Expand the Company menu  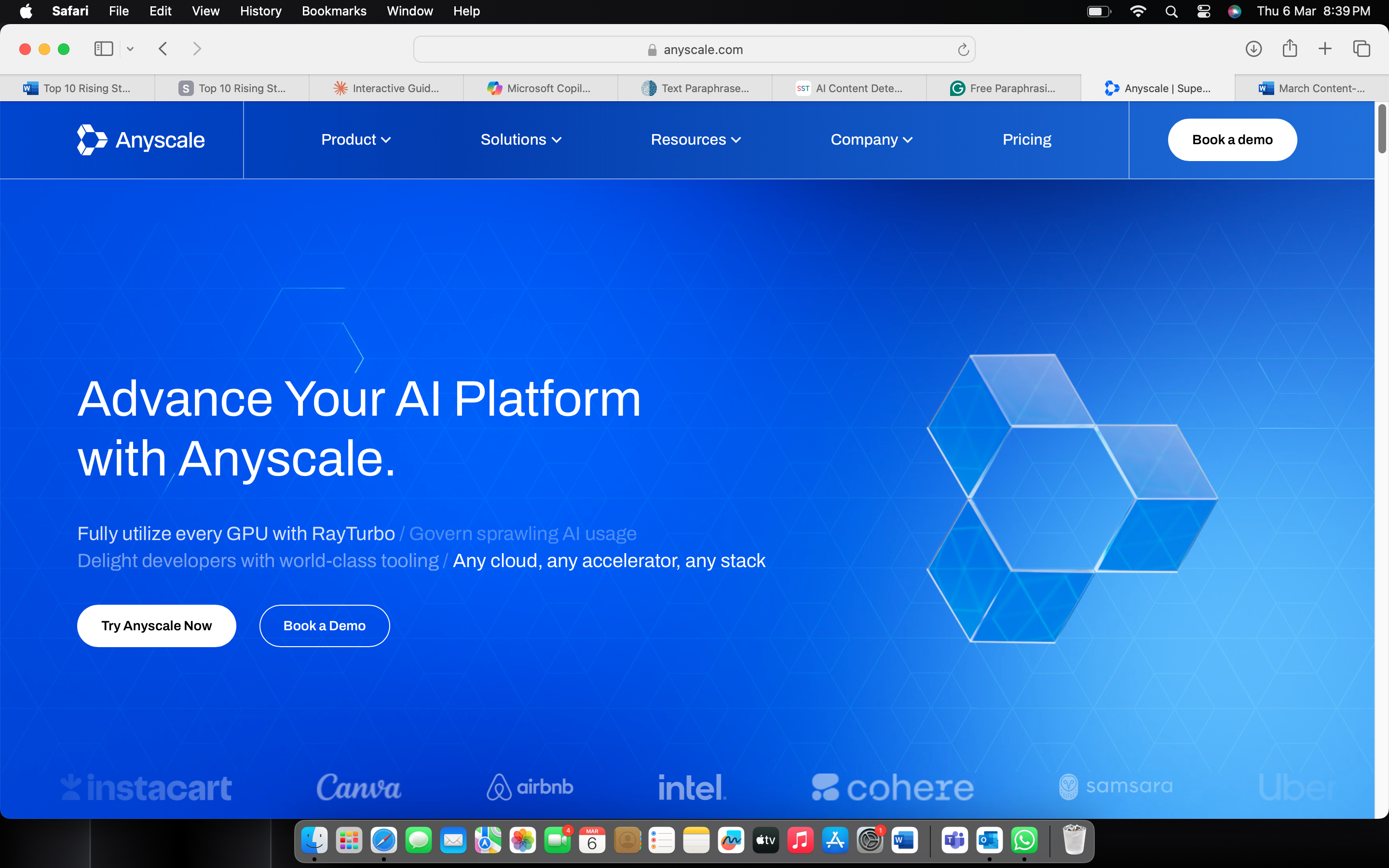coord(872,139)
